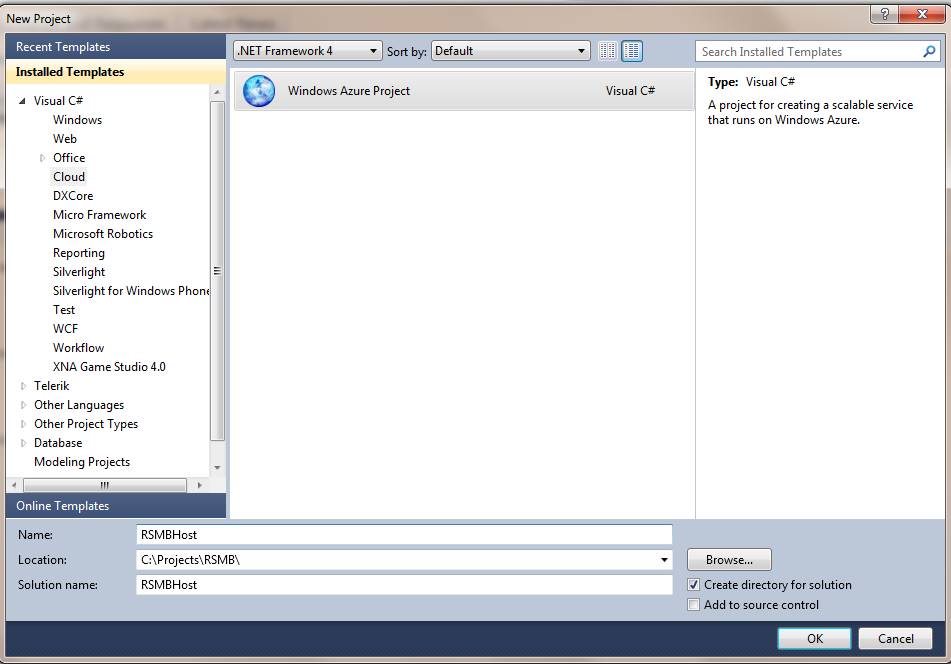The width and height of the screenshot is (951, 664).
Task: Select the Modeling Projects category
Action: click(x=82, y=462)
